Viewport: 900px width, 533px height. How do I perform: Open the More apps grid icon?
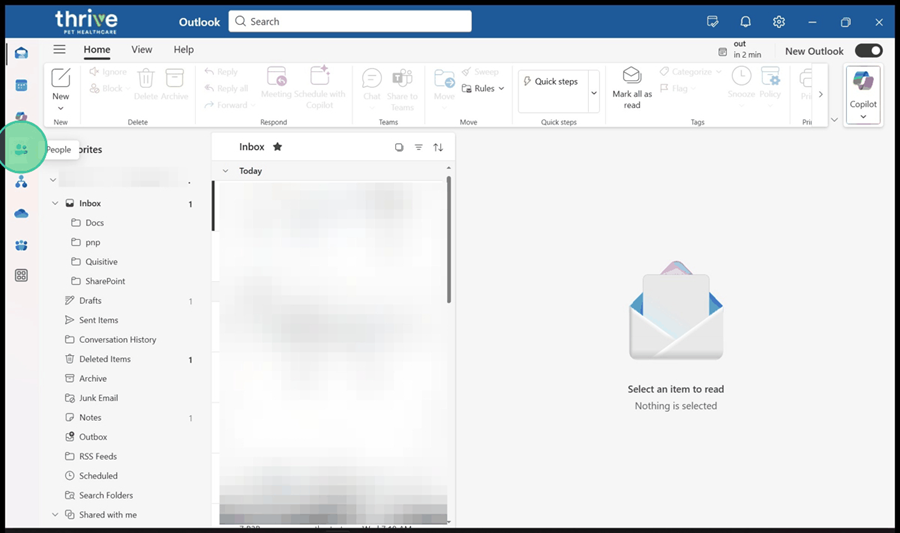(21, 275)
